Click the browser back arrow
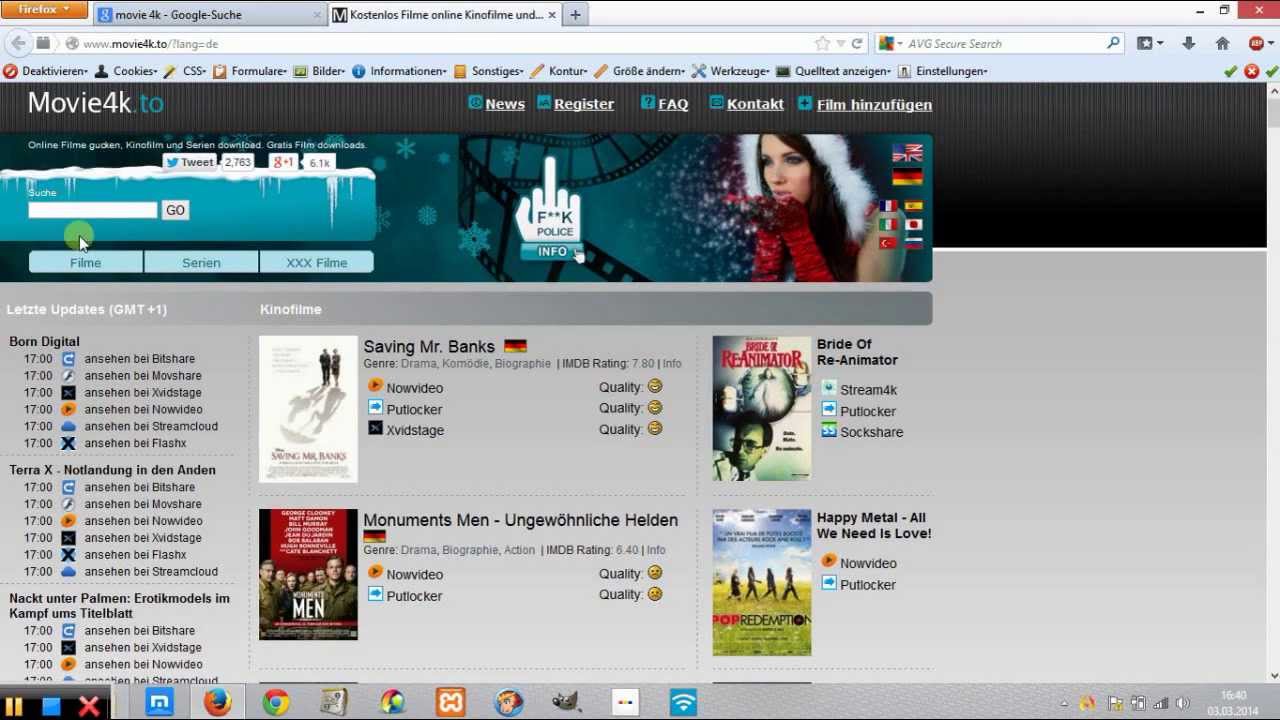Image resolution: width=1280 pixels, height=720 pixels. (18, 43)
